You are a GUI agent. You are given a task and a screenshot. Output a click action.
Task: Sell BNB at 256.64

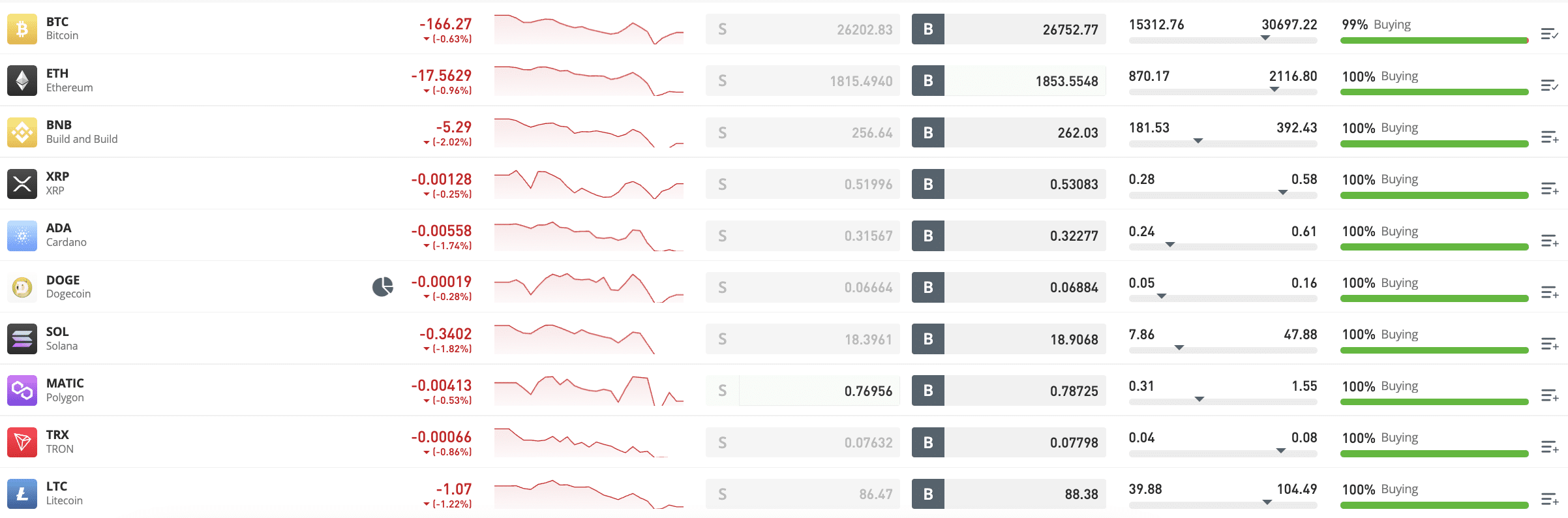[803, 132]
